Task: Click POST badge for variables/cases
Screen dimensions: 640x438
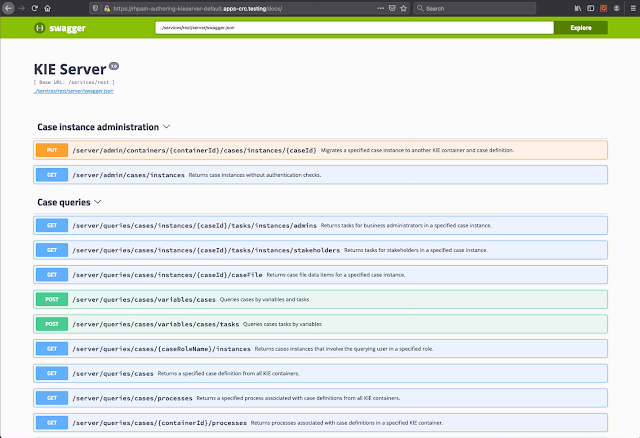Action: [52, 299]
